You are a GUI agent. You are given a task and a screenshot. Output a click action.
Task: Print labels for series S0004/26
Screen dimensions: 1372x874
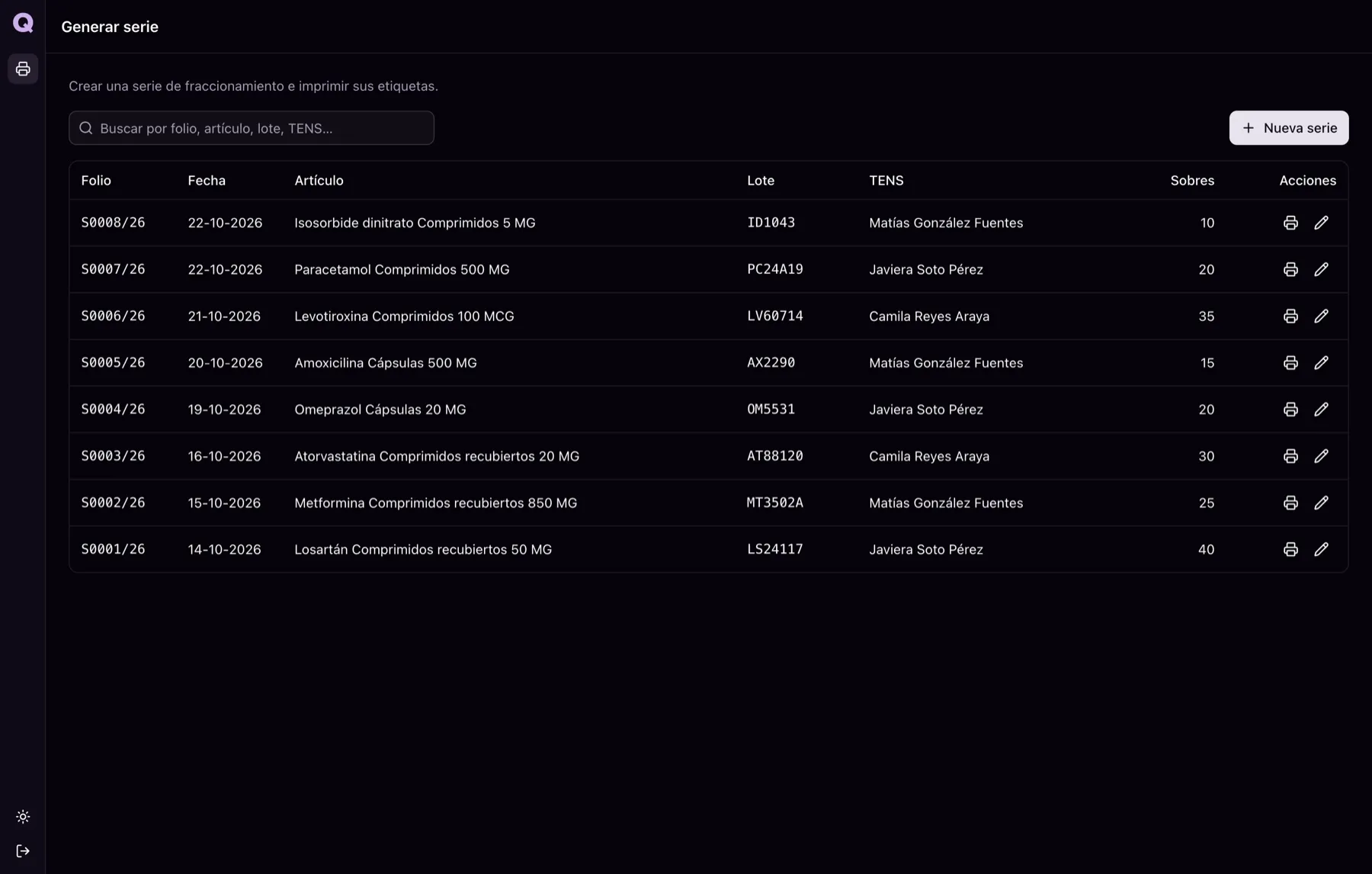pyautogui.click(x=1290, y=410)
